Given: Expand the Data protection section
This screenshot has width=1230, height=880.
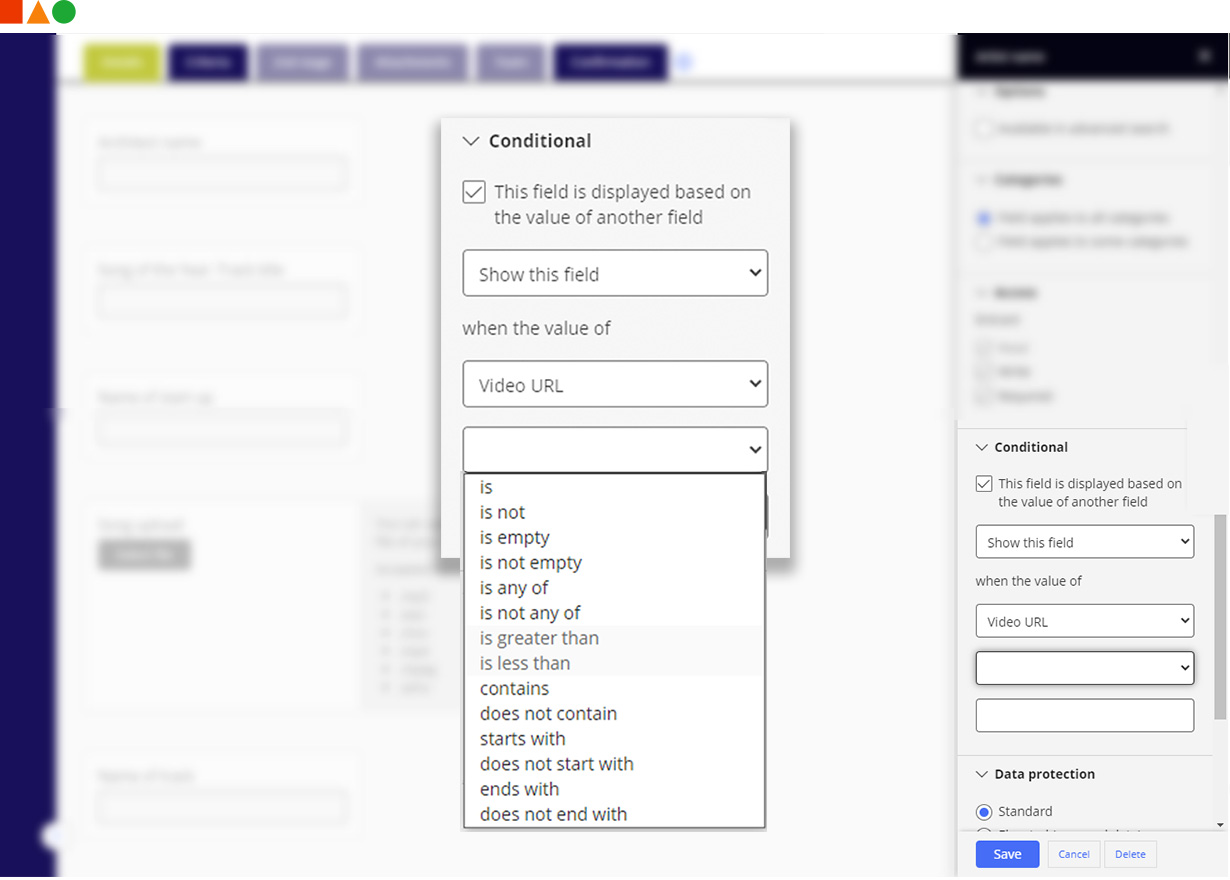Looking at the screenshot, I should [x=980, y=773].
